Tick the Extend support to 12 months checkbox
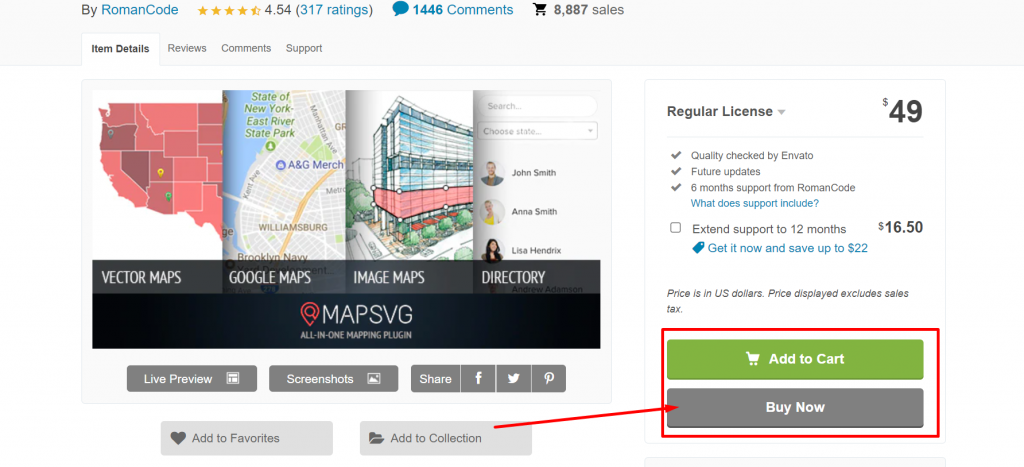 click(675, 228)
